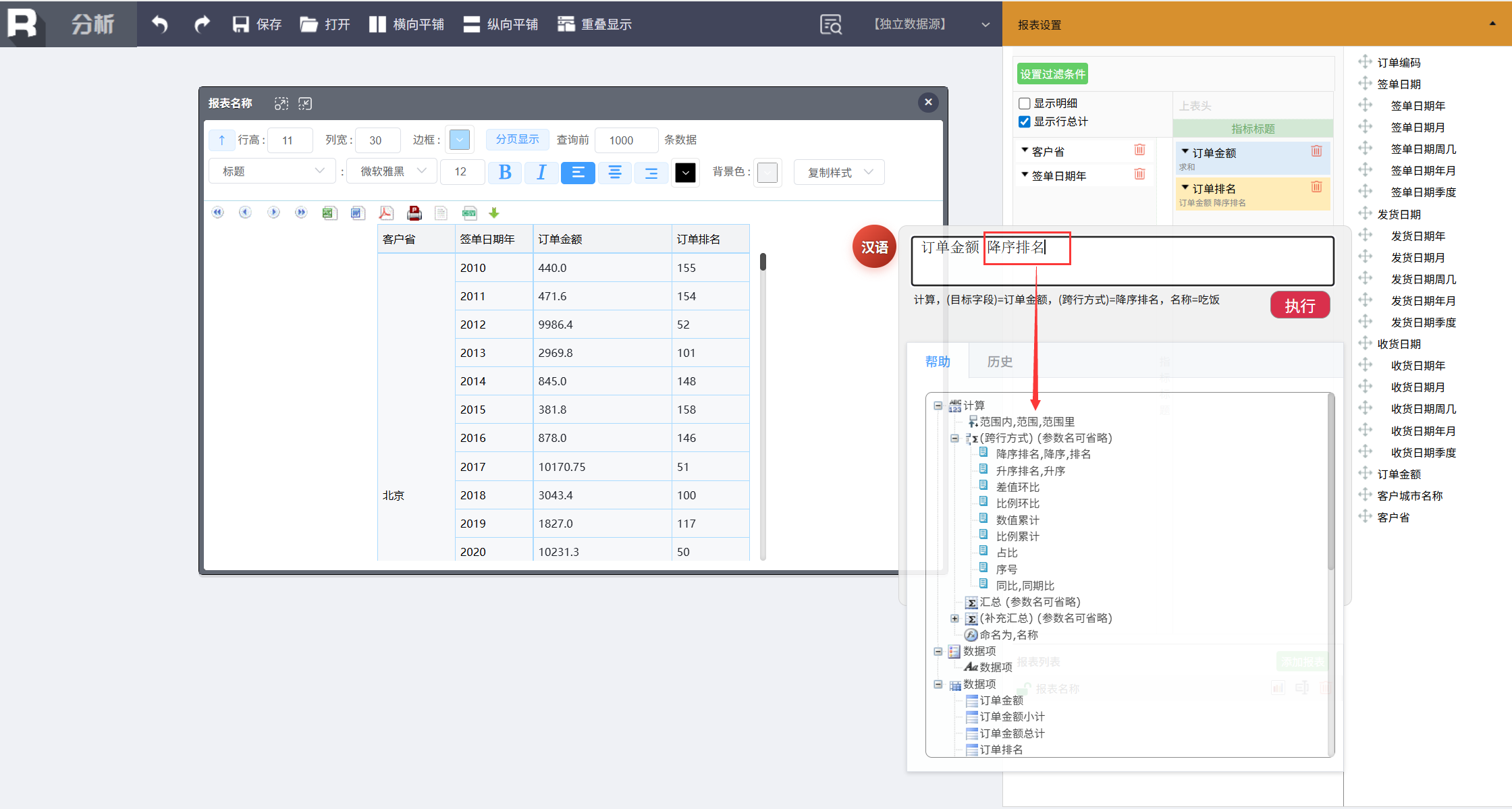Select 横向平铺 in the top menu

tap(406, 24)
